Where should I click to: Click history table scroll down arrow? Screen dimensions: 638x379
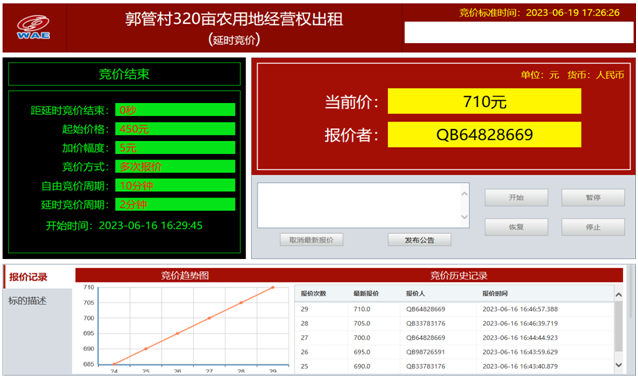618,365
